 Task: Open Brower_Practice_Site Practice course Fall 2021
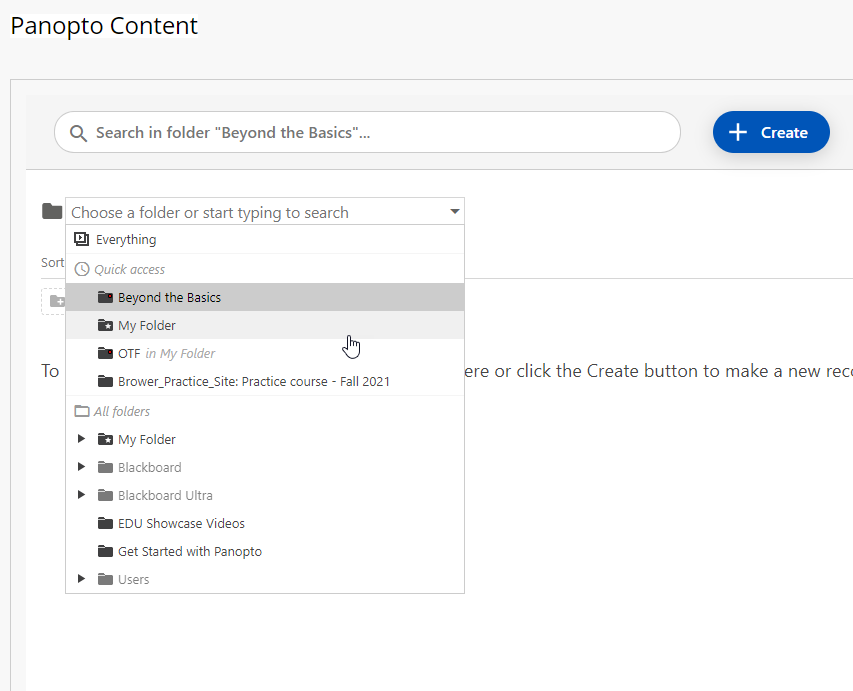click(x=265, y=381)
